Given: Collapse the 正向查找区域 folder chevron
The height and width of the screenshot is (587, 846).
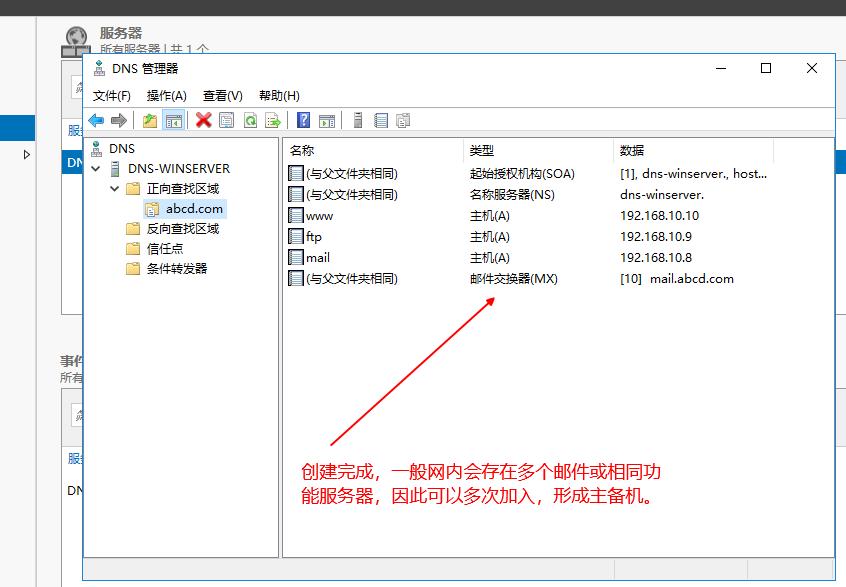Looking at the screenshot, I should [113, 190].
